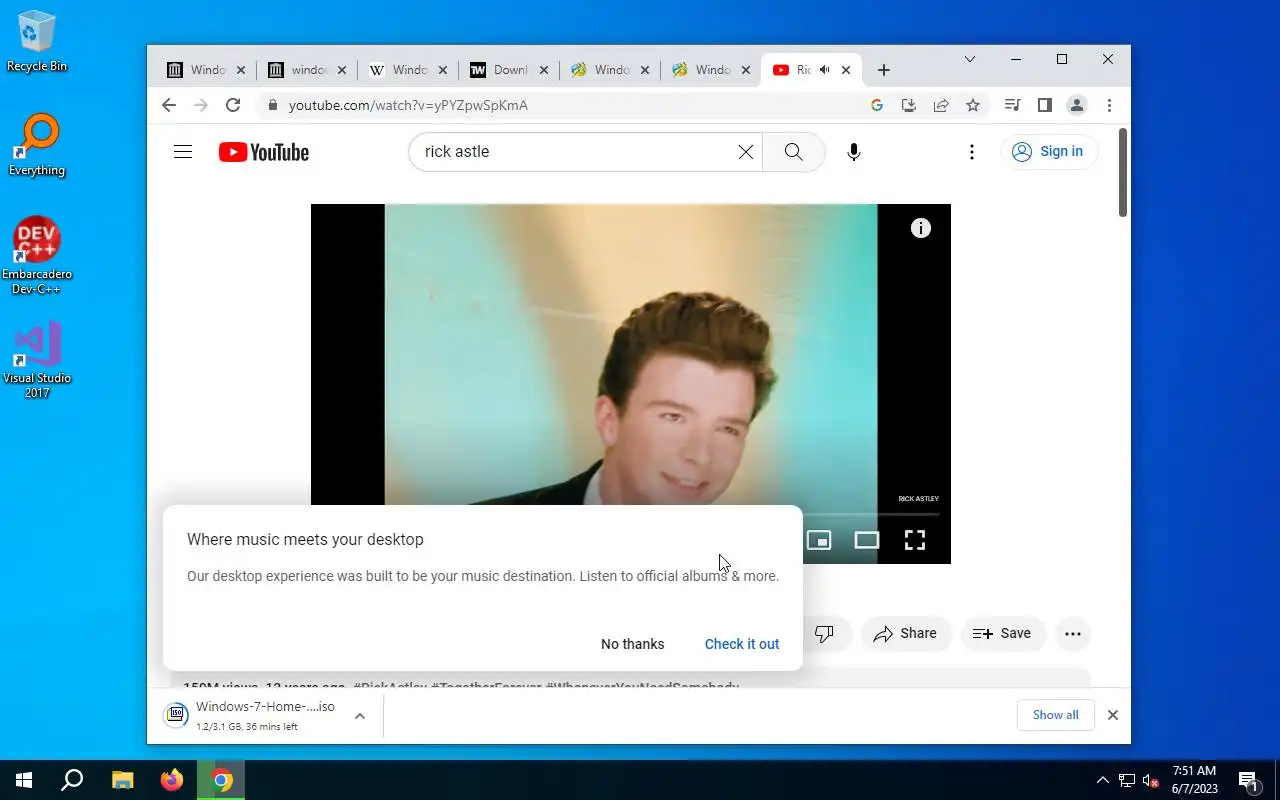Open the notification center
The width and height of the screenshot is (1280, 800).
[x=1248, y=780]
